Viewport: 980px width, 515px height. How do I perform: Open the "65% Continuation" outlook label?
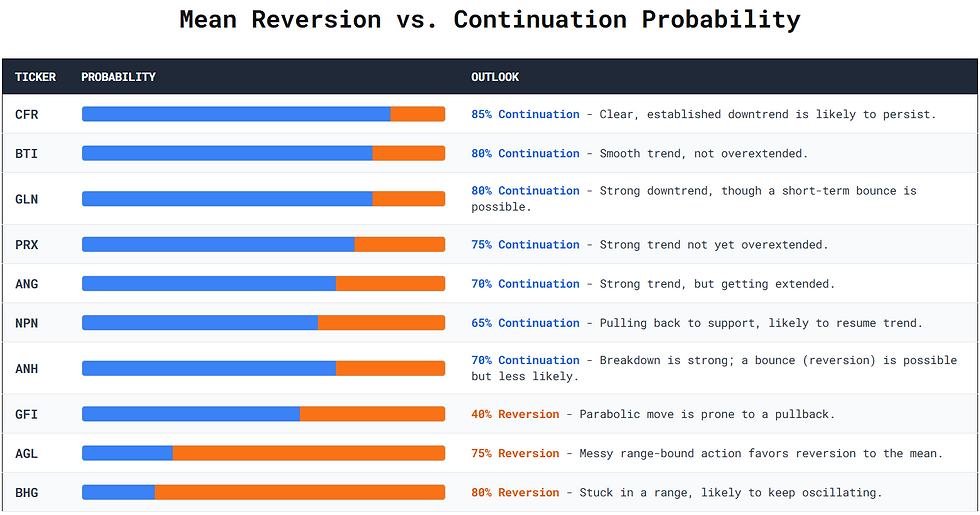click(x=525, y=323)
